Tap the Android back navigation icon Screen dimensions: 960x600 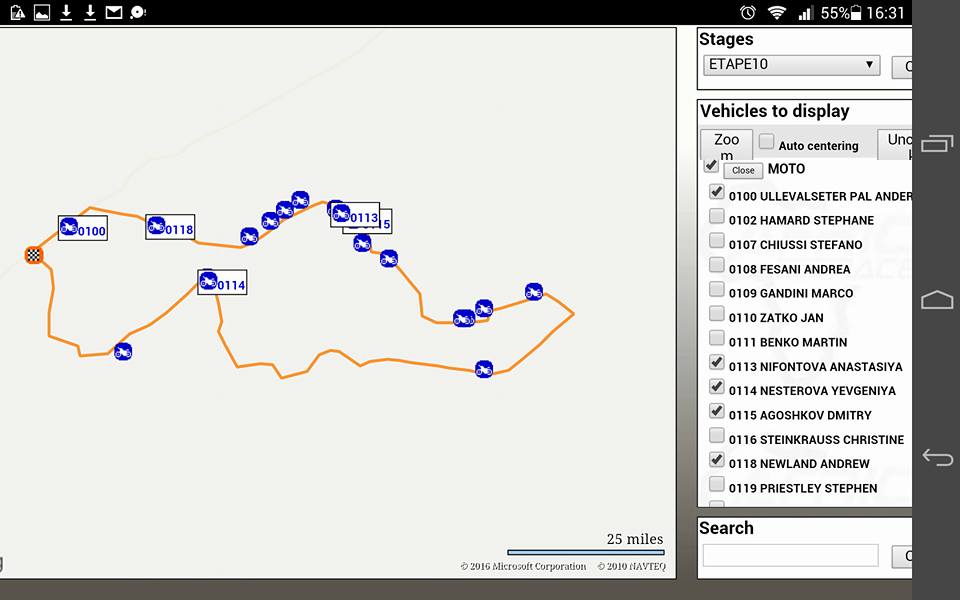pyautogui.click(x=937, y=457)
